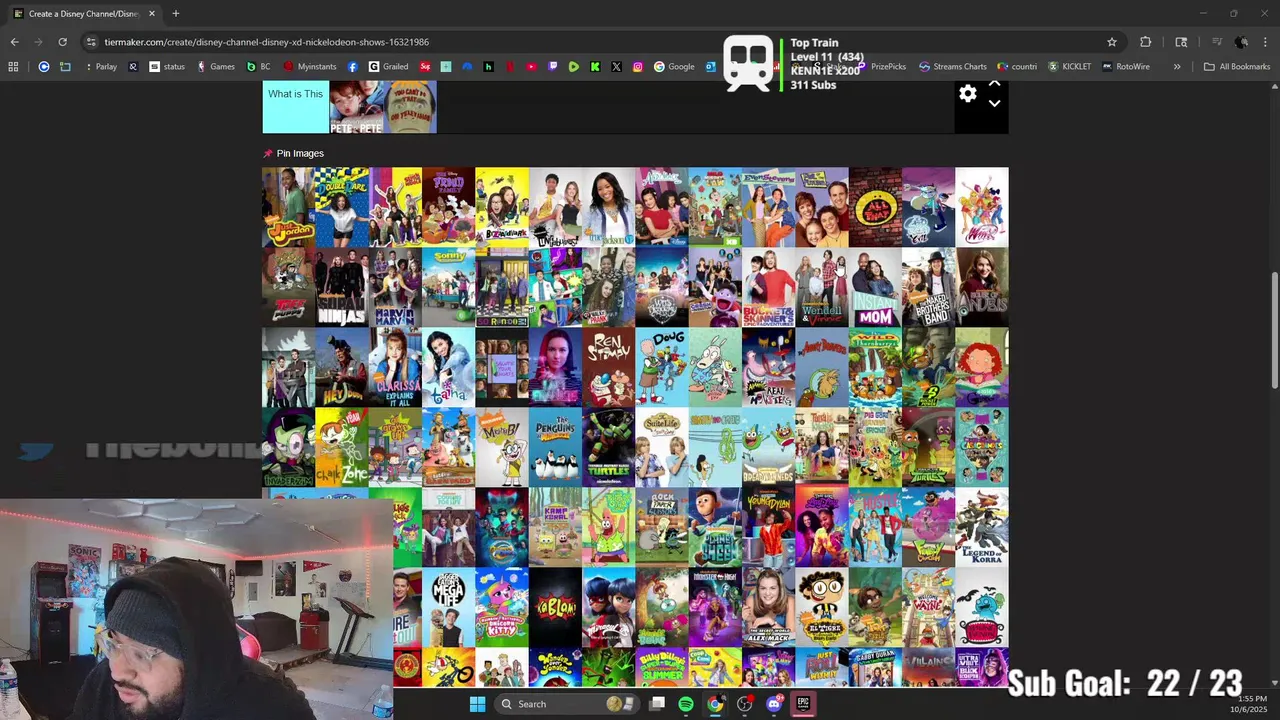1280x720 pixels.
Task: Open the Instagram bookmark icon
Action: tap(638, 67)
